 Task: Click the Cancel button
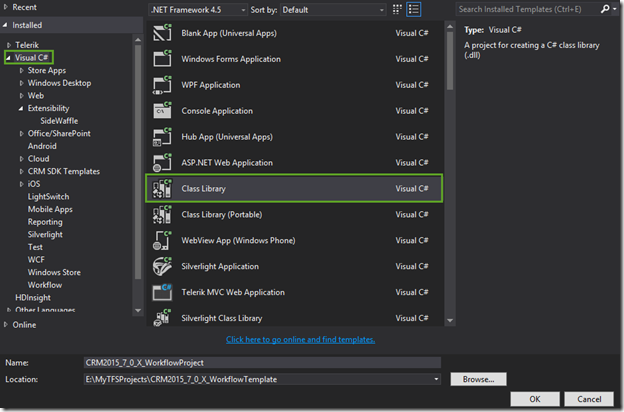click(x=589, y=399)
